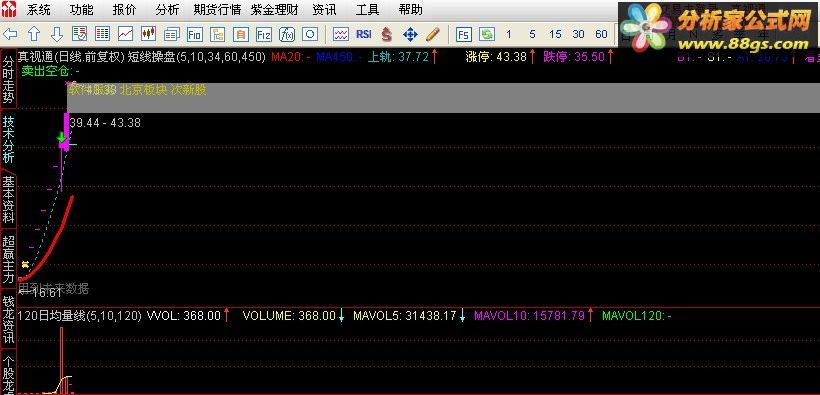The width and height of the screenshot is (820, 395).
Task: Click the up-arrow toolbar icon
Action: (33, 35)
